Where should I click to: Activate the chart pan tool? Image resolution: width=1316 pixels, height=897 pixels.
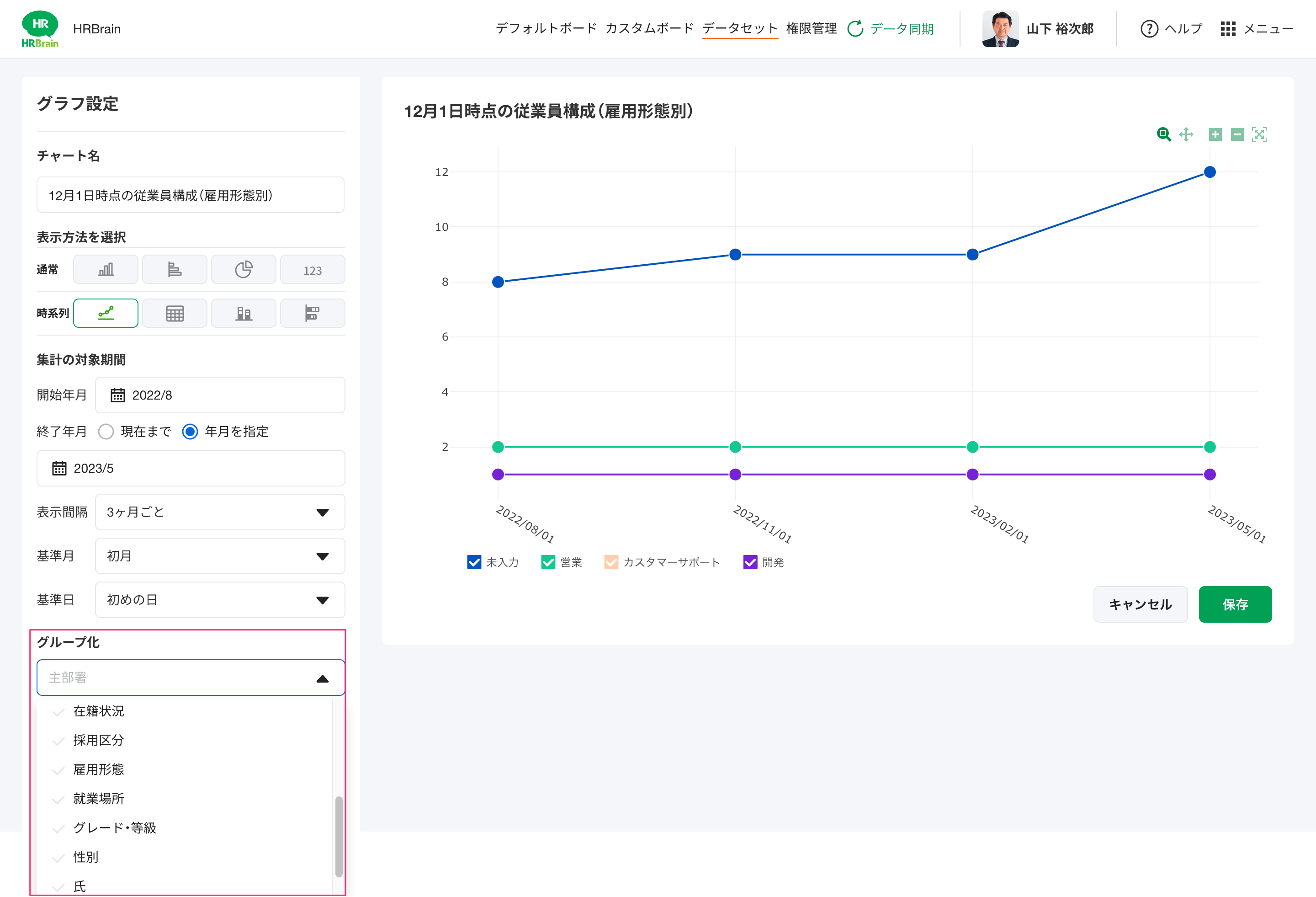tap(1186, 134)
